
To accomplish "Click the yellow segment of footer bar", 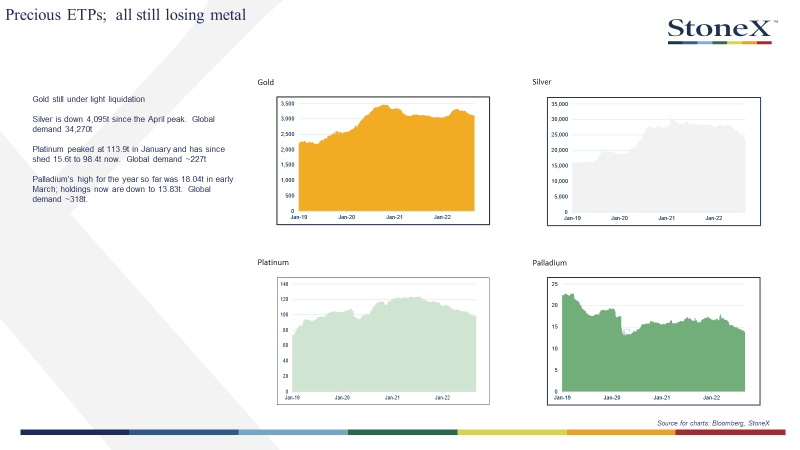I will point(512,432).
